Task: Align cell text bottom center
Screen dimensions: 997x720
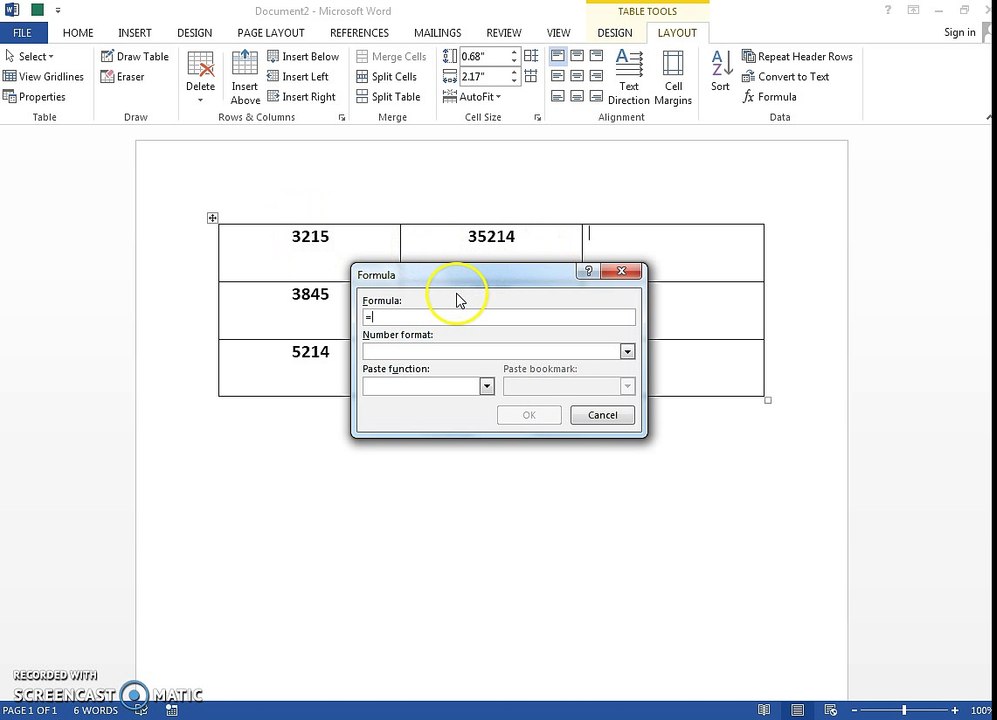Action: click(577, 96)
